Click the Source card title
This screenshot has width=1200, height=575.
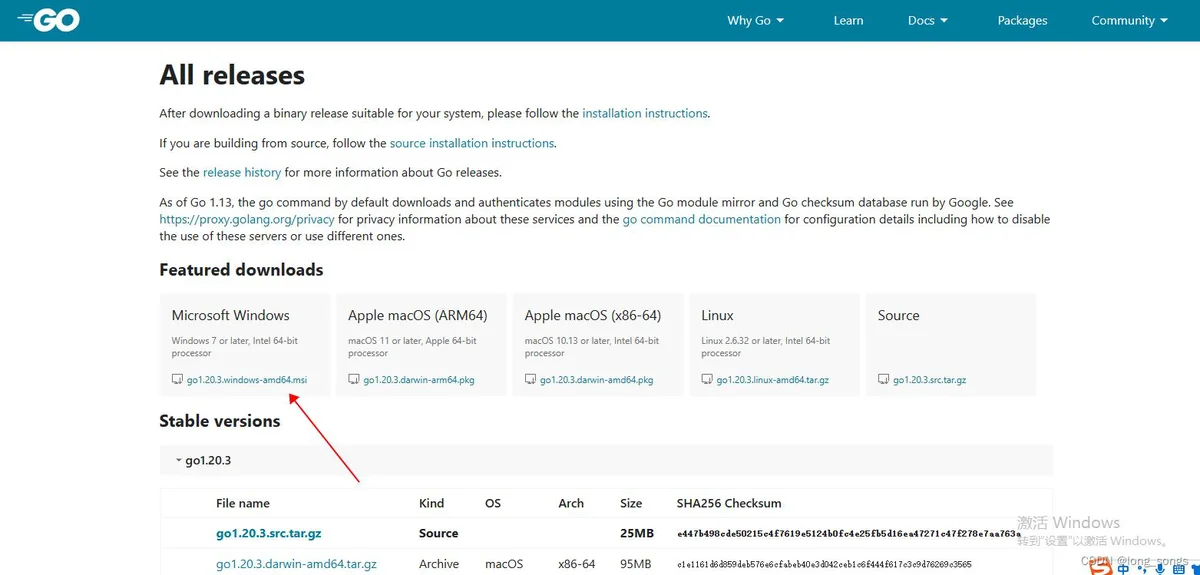[898, 315]
